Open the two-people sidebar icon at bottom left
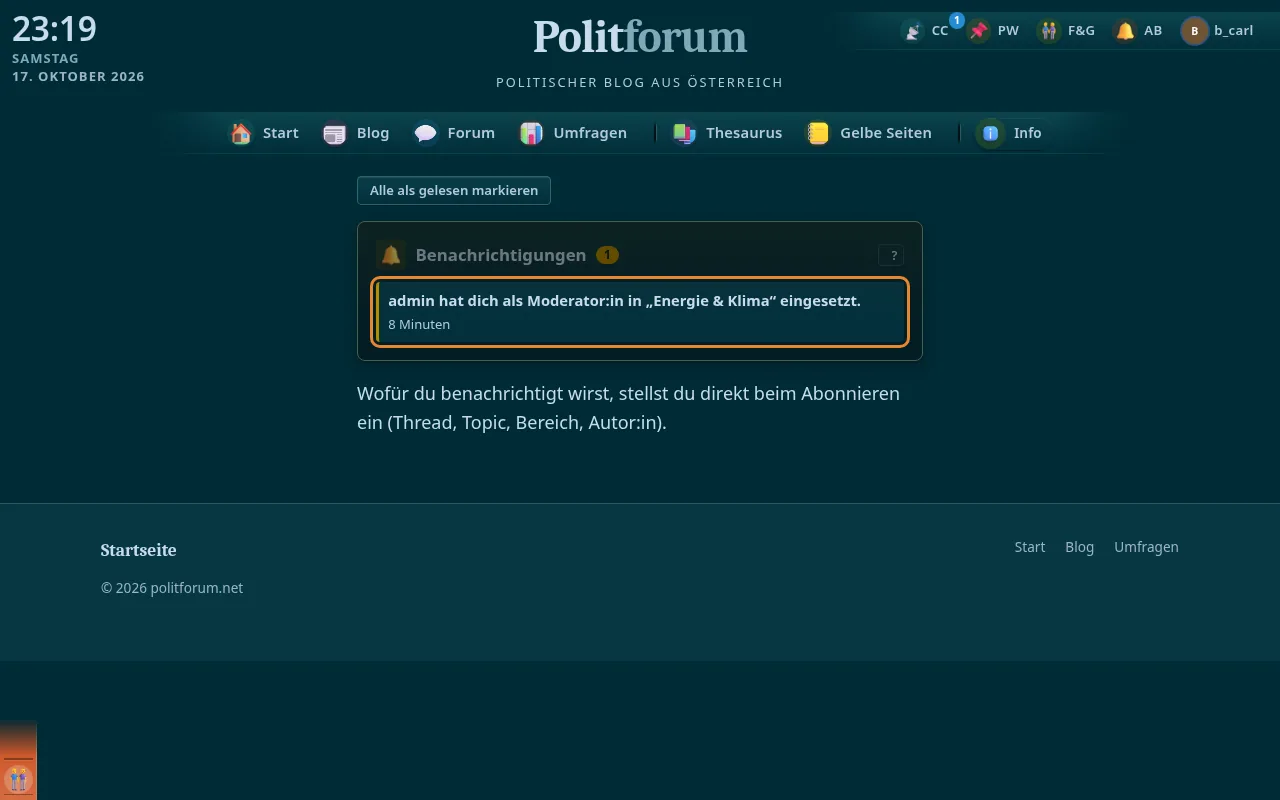 (x=18, y=778)
